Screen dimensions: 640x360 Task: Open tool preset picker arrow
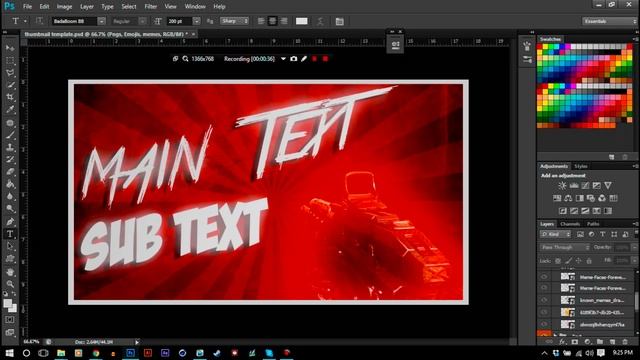[25, 21]
